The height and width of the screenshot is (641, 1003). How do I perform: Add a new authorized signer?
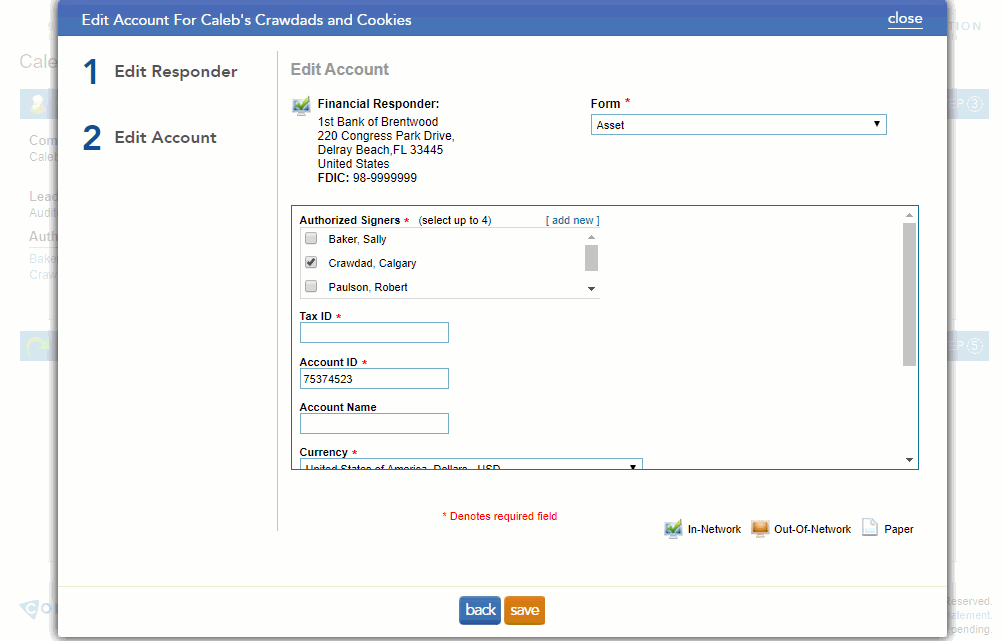570,219
